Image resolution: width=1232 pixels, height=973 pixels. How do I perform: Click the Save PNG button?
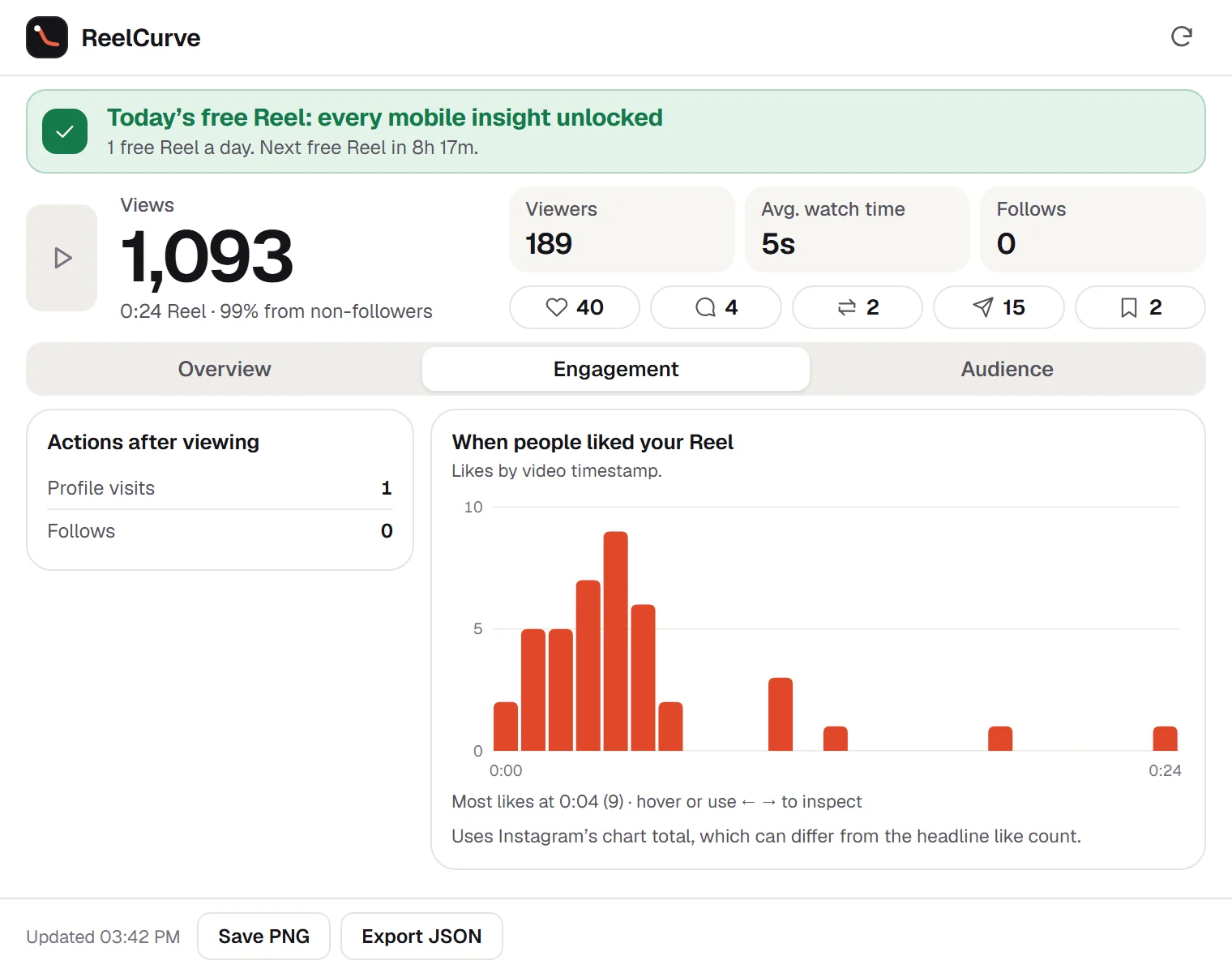[263, 937]
